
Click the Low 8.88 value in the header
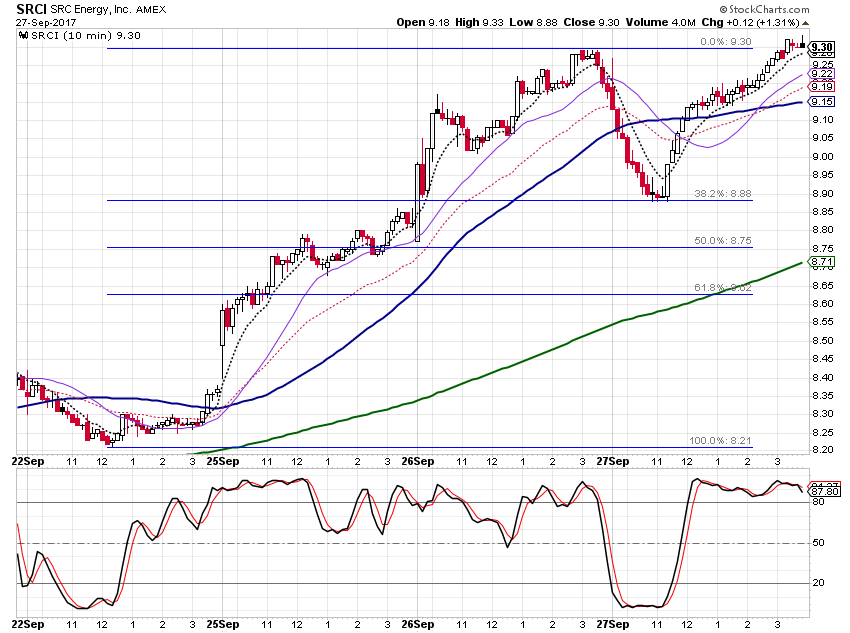(x=533, y=23)
